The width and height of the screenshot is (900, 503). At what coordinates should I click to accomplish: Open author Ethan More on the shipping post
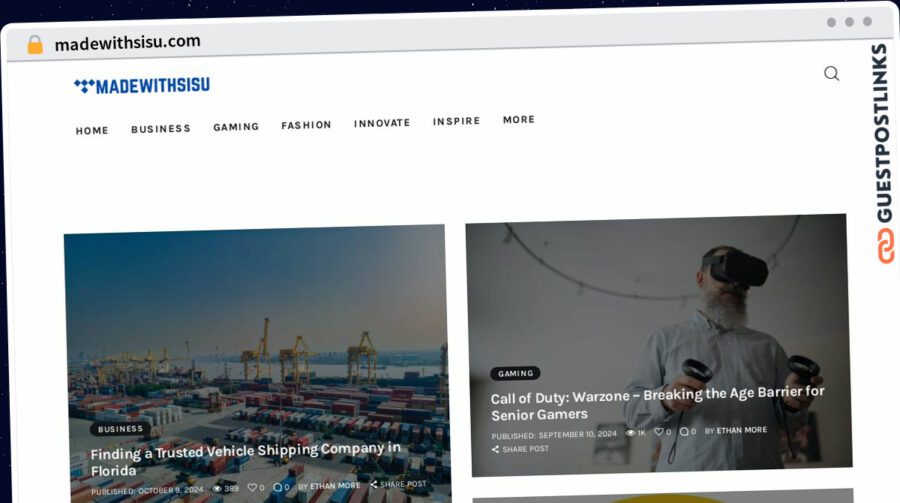point(335,486)
